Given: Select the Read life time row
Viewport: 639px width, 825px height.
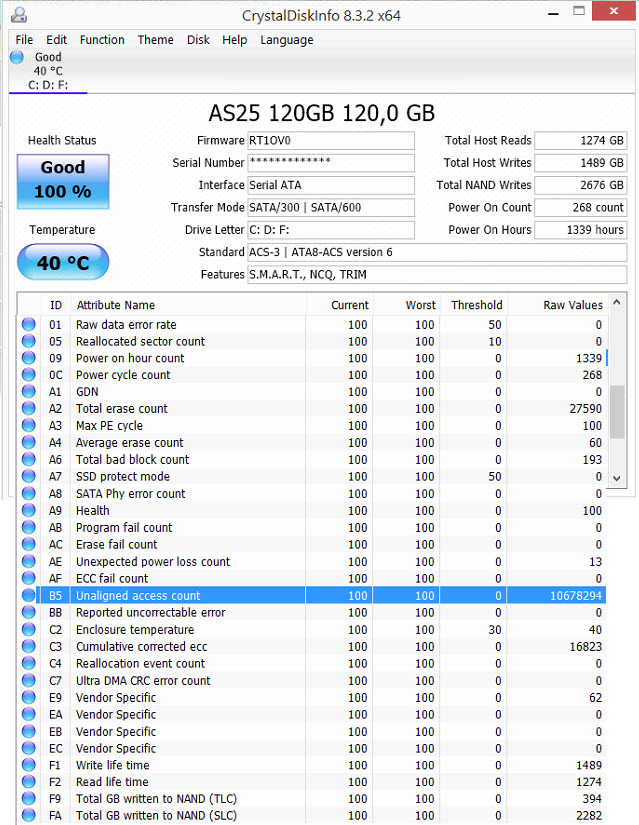Looking at the screenshot, I should (313, 782).
